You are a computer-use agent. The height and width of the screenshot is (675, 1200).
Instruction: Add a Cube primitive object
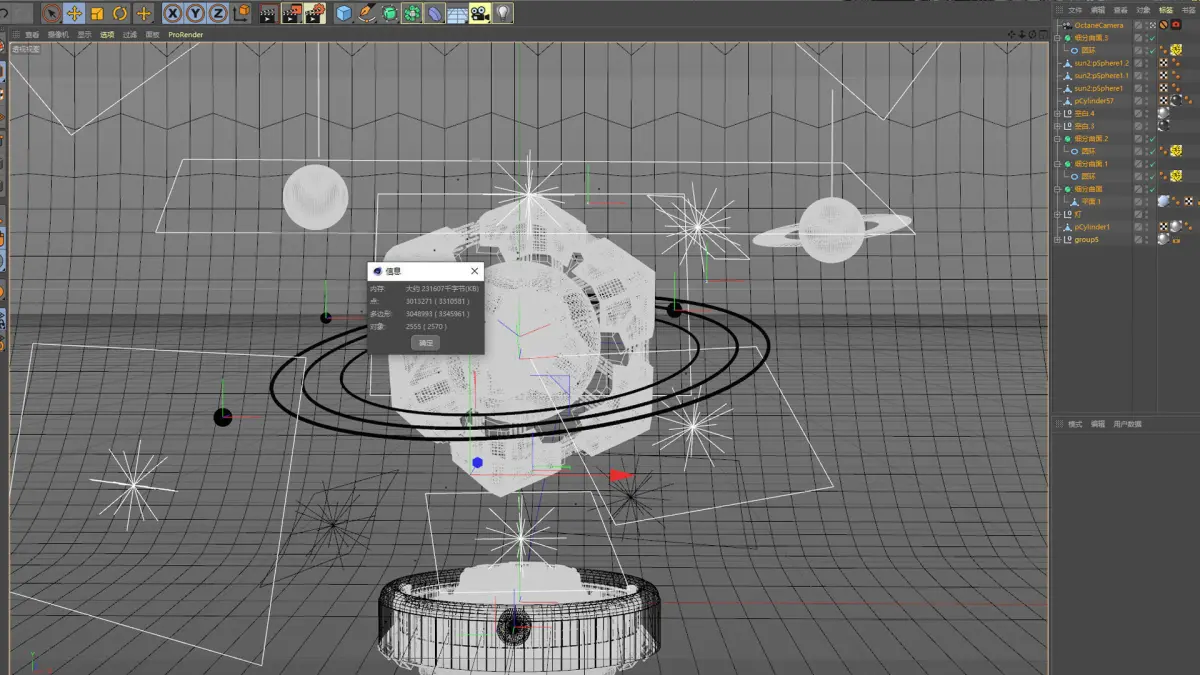coord(344,13)
